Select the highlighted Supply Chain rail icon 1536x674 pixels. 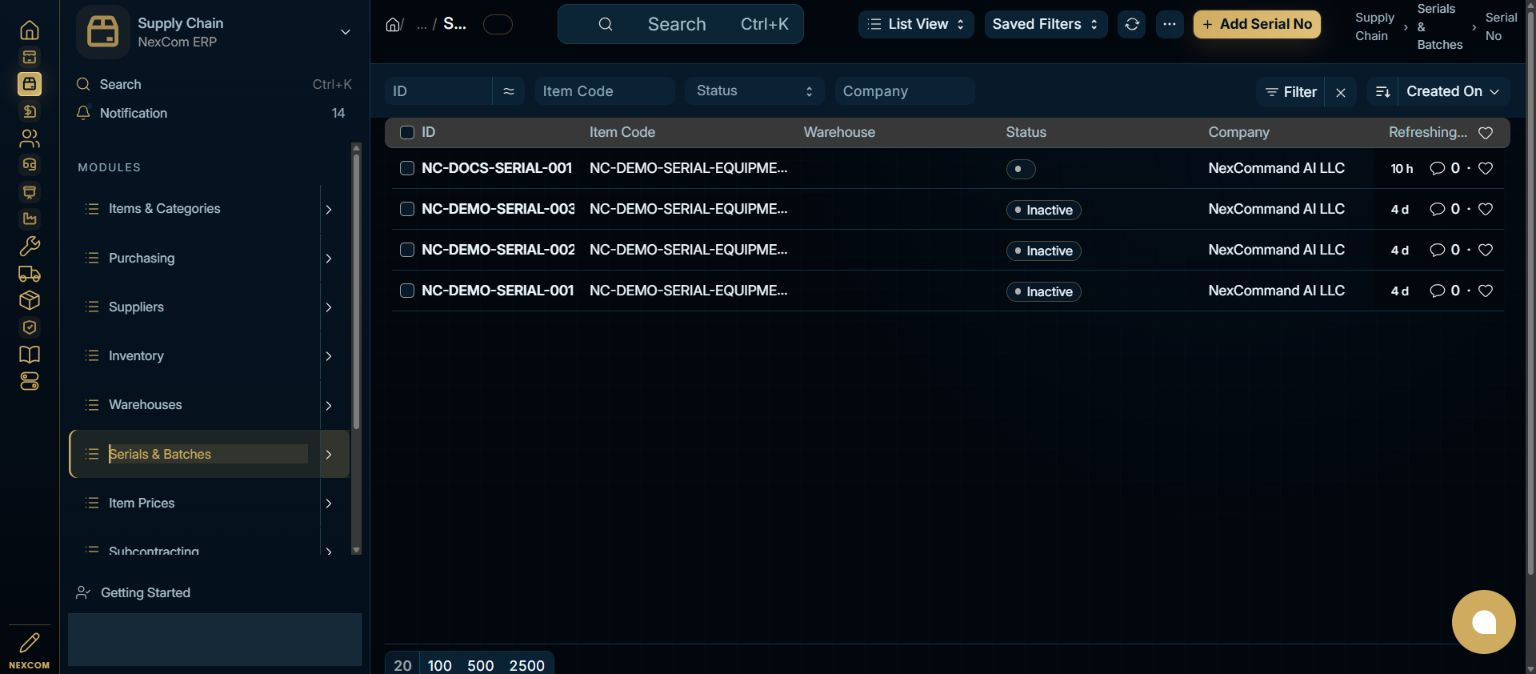[29, 84]
